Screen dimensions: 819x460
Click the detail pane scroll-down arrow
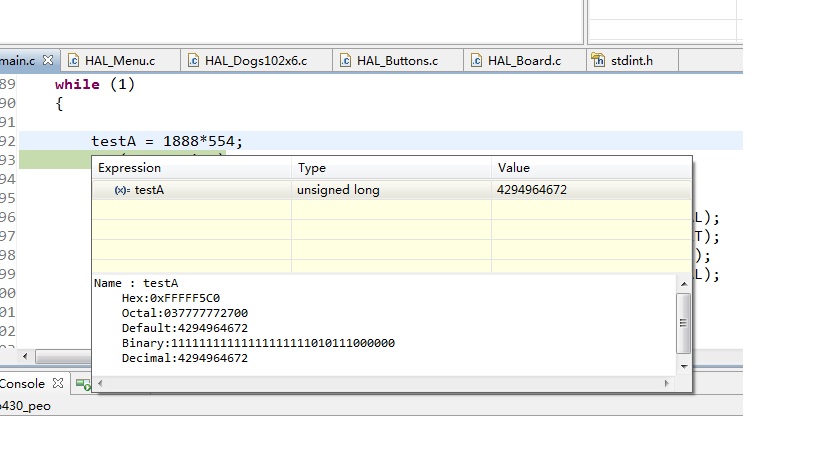(684, 367)
